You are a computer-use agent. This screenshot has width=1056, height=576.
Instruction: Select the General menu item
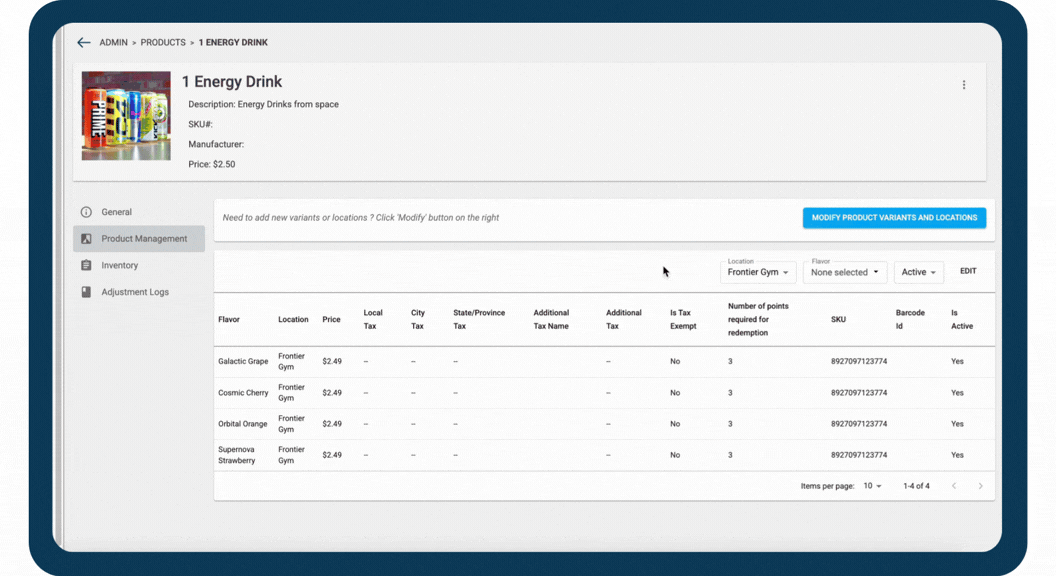click(x=116, y=212)
